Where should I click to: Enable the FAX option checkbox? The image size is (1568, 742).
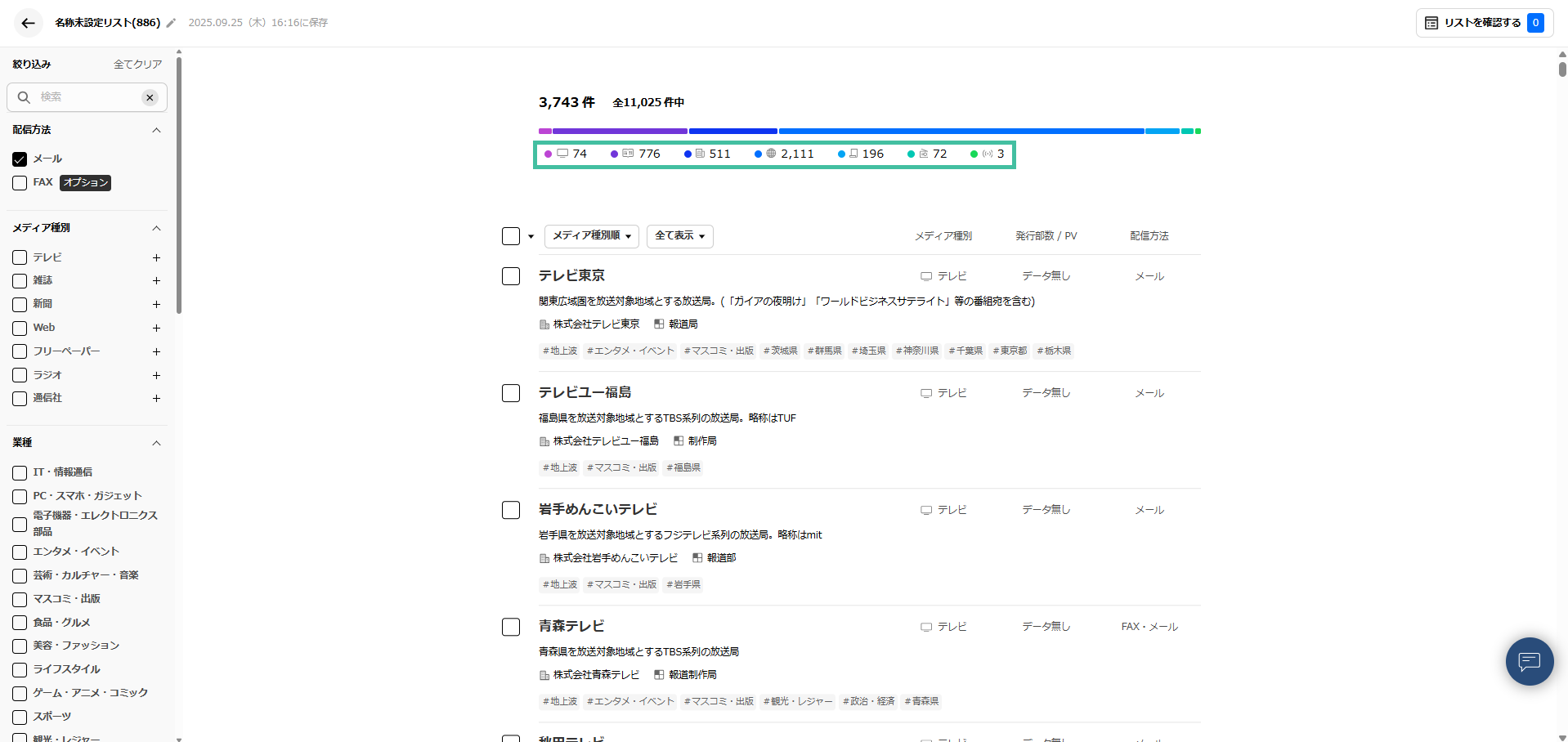[x=20, y=182]
